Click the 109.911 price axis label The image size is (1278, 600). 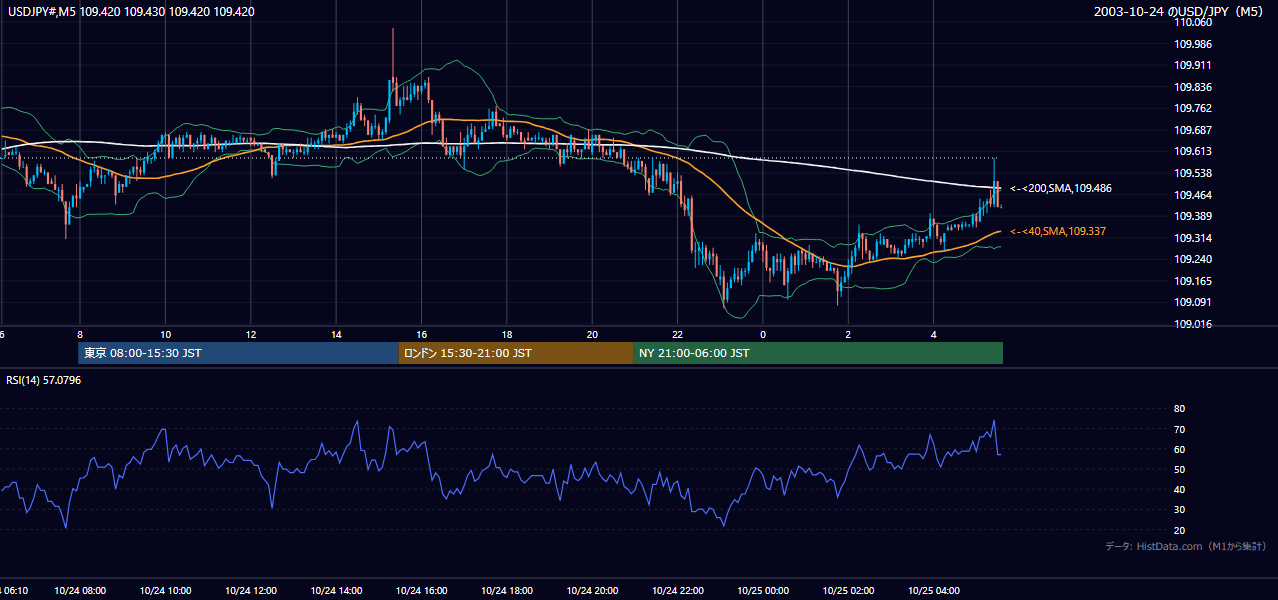(x=1194, y=65)
